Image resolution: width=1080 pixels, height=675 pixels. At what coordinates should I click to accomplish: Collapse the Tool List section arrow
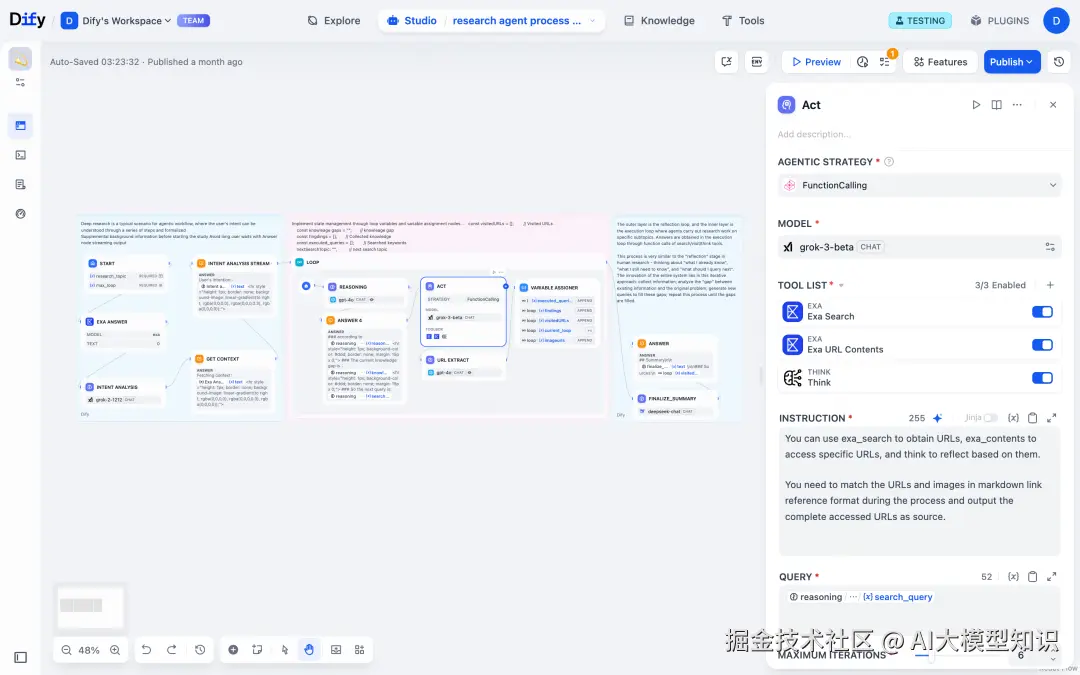click(x=841, y=285)
